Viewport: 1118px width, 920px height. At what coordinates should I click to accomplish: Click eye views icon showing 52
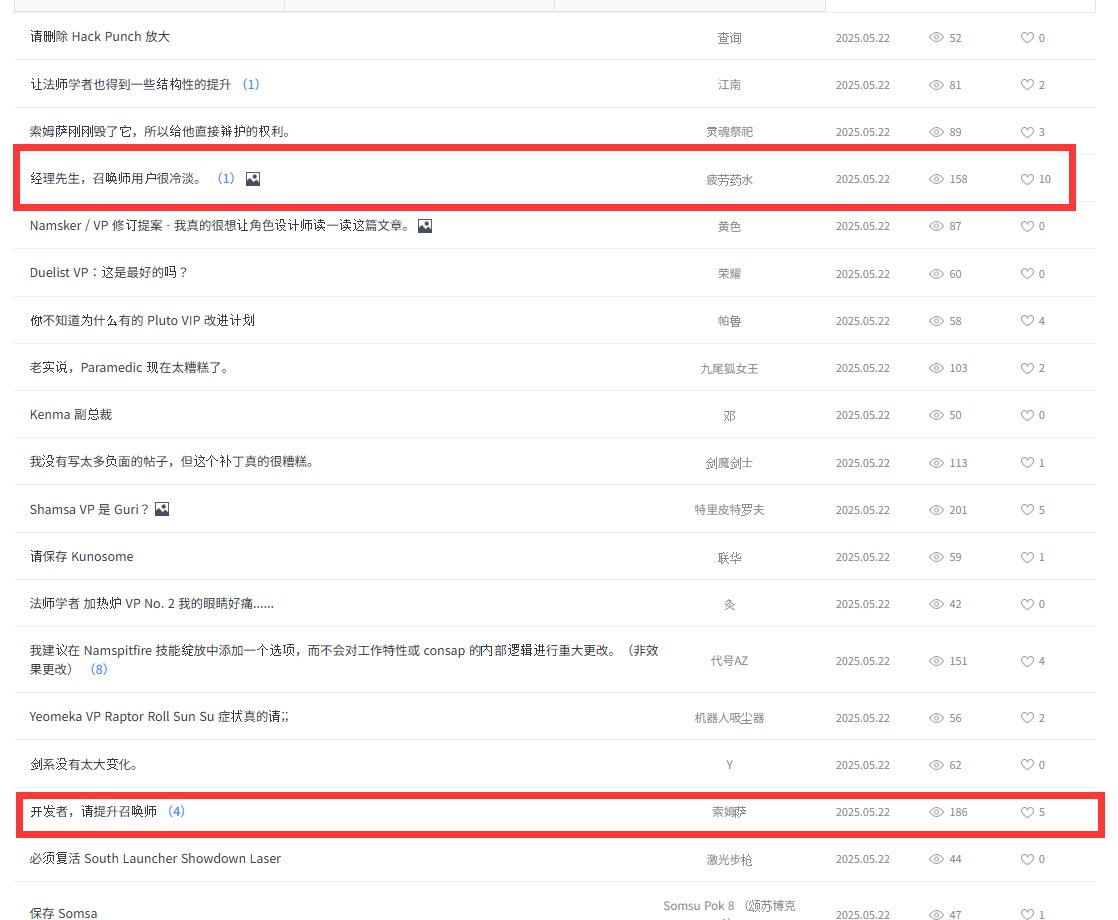click(x=936, y=37)
